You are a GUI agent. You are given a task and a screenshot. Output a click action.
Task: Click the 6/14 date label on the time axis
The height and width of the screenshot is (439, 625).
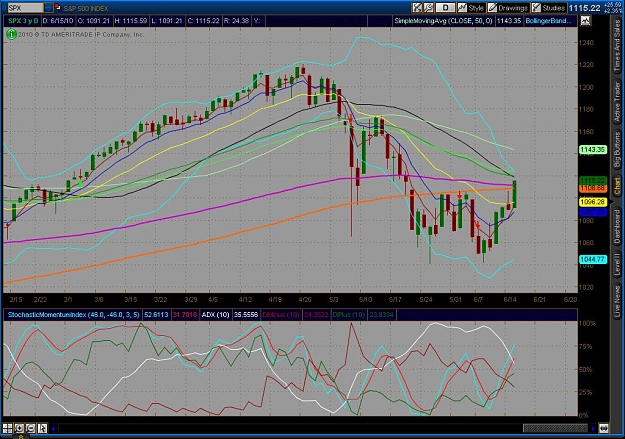(x=510, y=299)
